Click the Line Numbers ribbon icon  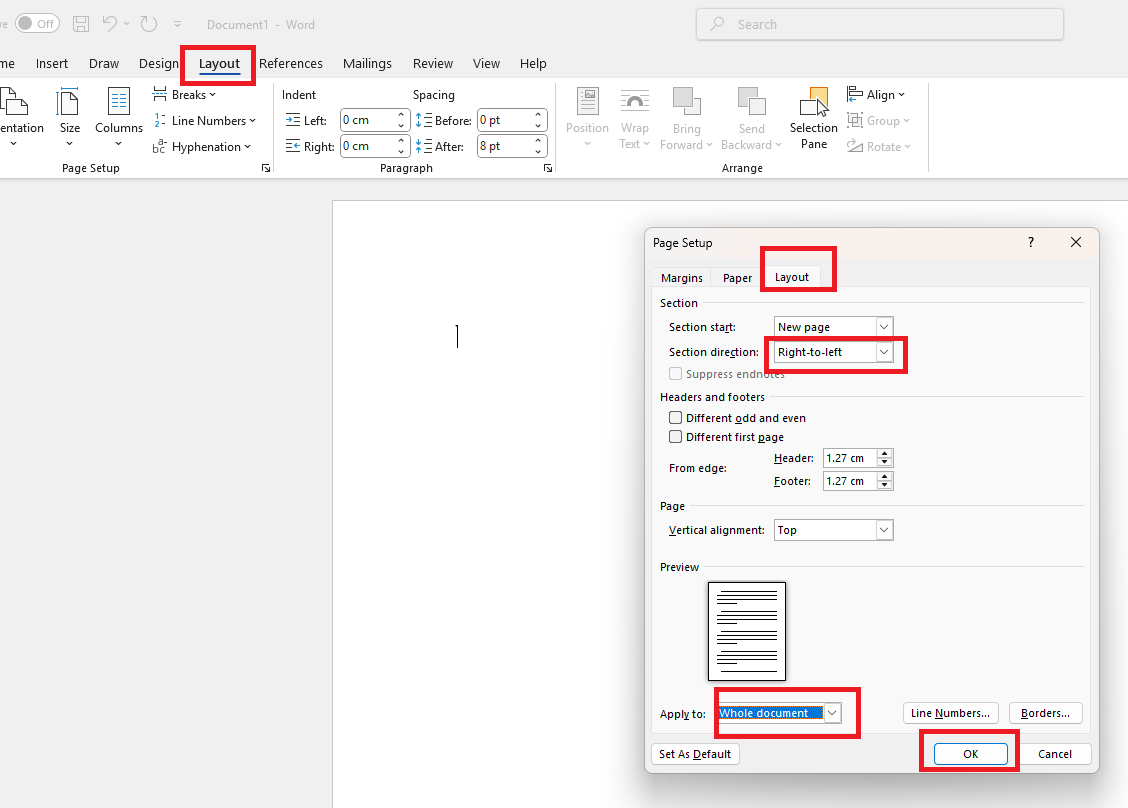pyautogui.click(x=160, y=121)
